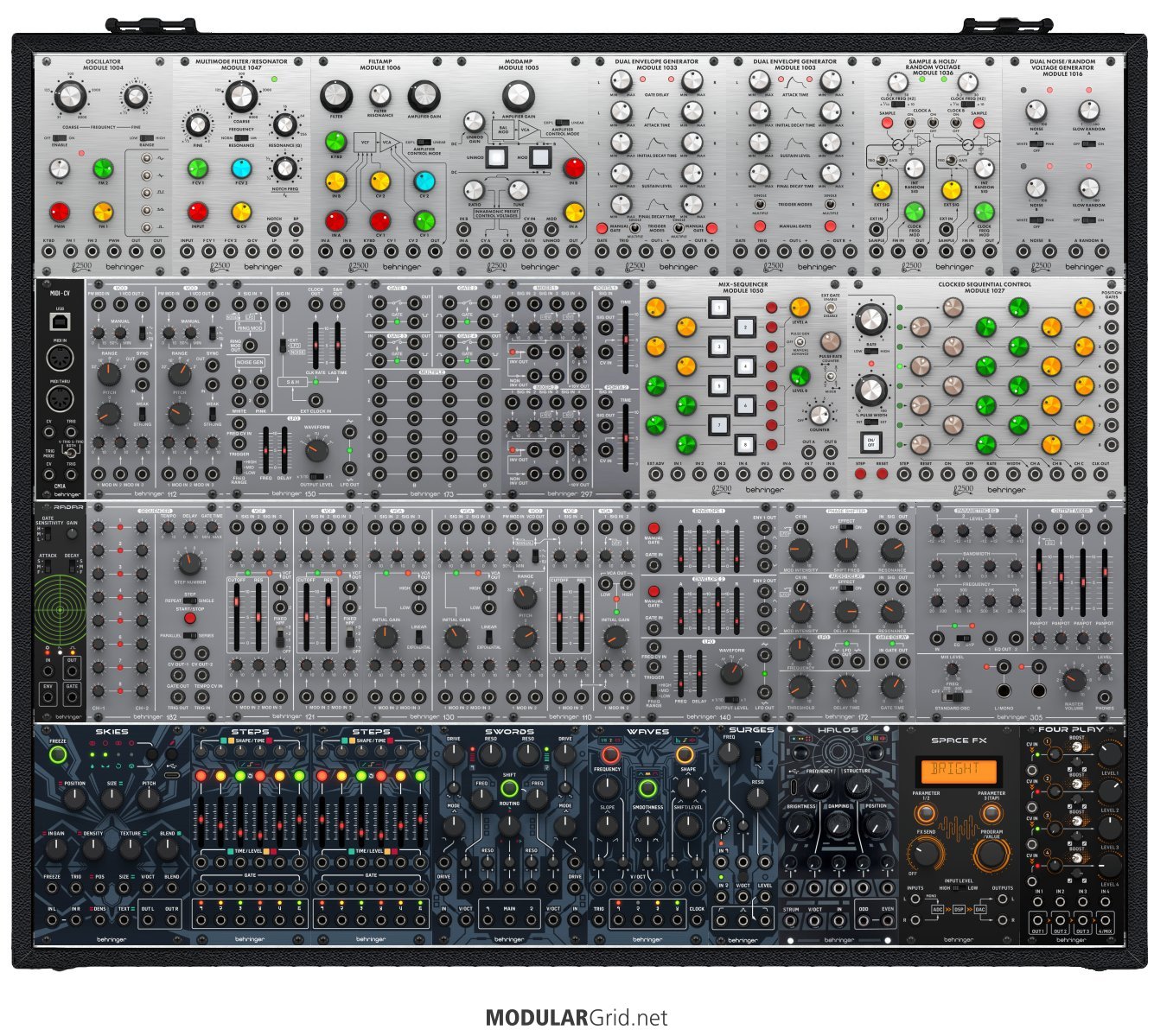Hit the red STEP button on Module 1027
The image size is (1154, 1036).
[x=860, y=474]
